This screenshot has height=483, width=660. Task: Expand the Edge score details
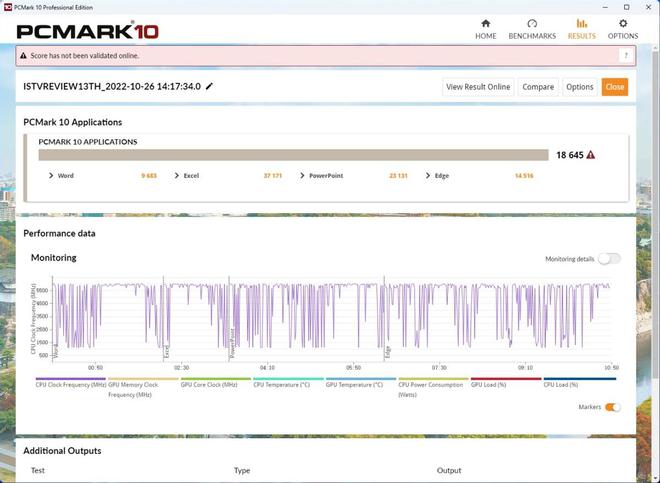point(428,176)
